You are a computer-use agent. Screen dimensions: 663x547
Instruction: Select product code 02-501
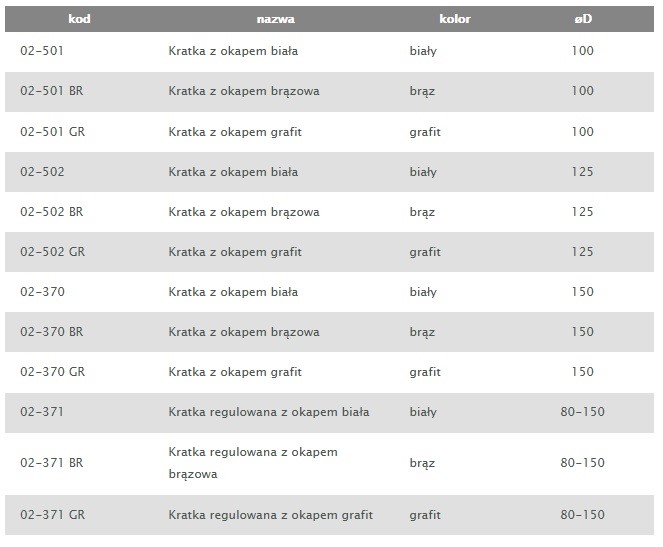(42, 51)
